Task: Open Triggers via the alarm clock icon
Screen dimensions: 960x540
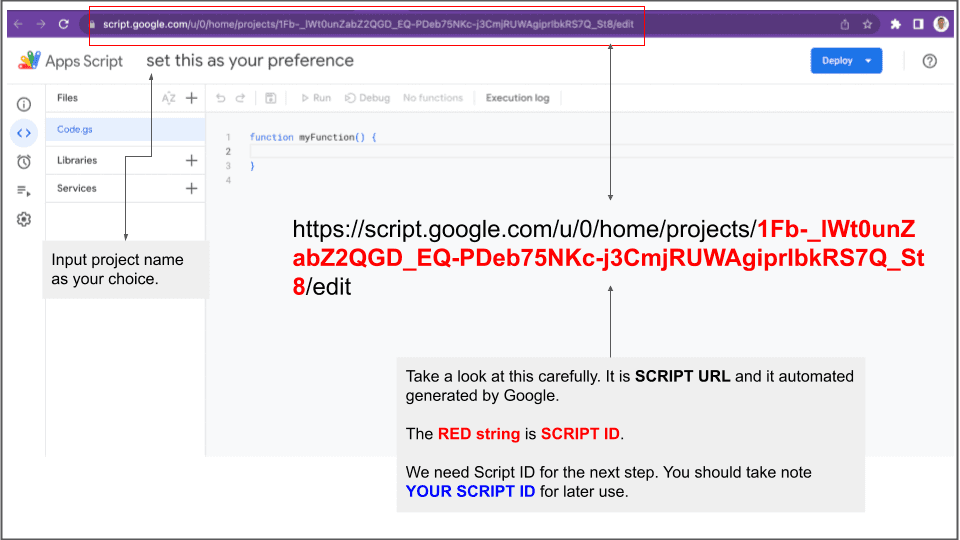Action: [24, 162]
